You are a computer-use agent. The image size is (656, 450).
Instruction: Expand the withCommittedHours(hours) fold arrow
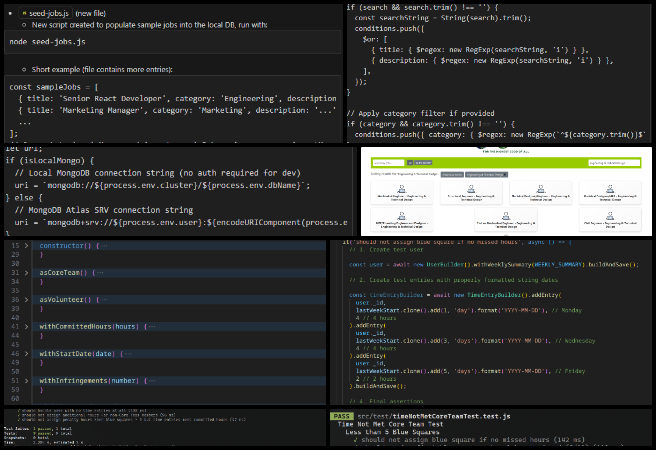tap(26, 327)
